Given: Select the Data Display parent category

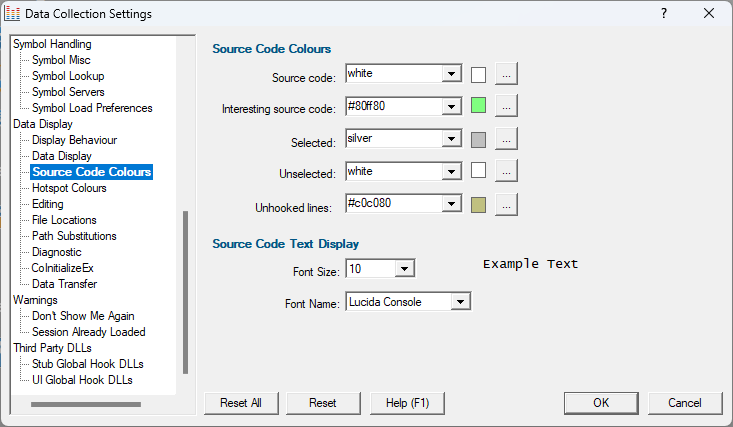Looking at the screenshot, I should 43,124.
